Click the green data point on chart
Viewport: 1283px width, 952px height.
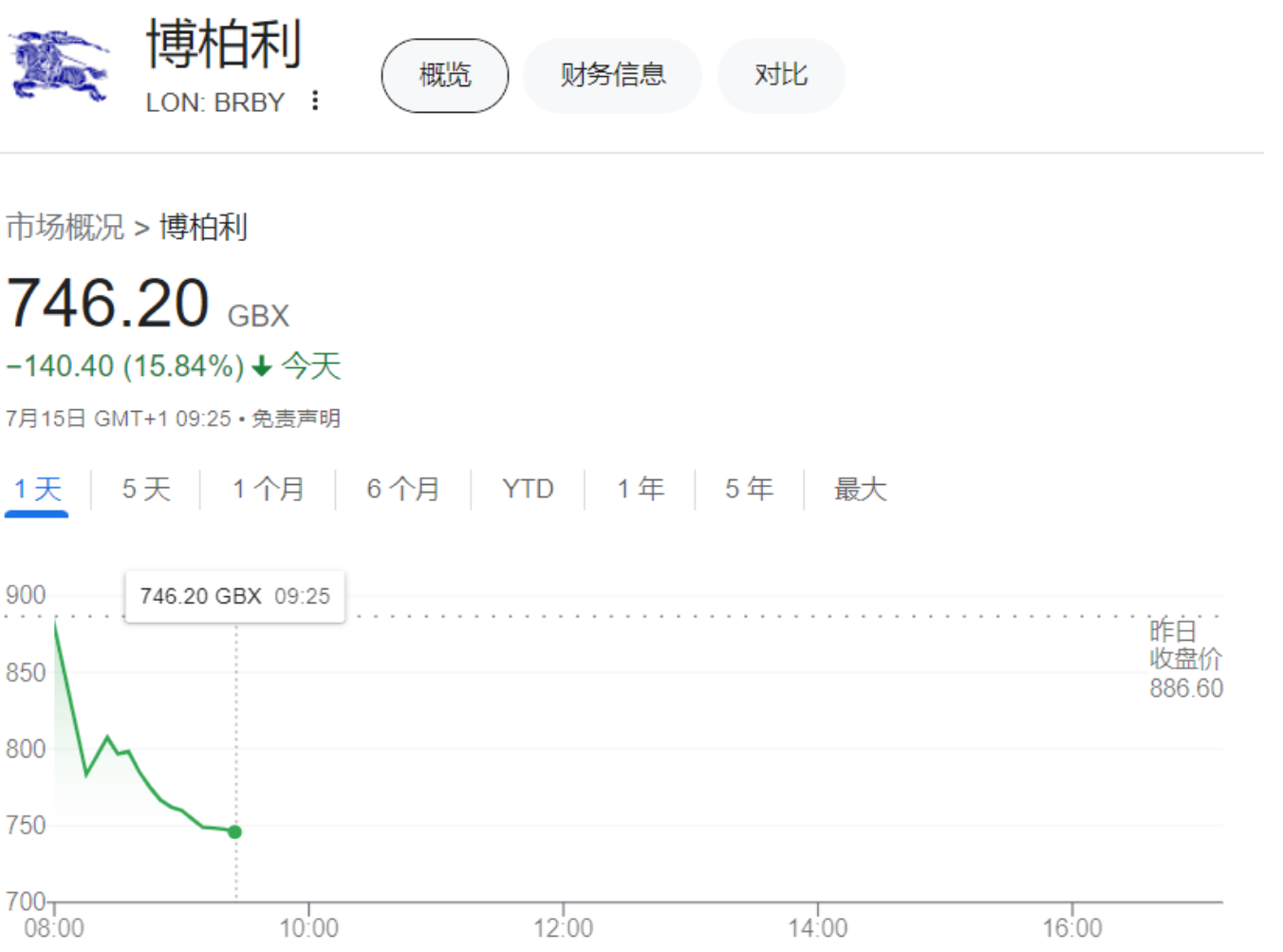point(235,831)
